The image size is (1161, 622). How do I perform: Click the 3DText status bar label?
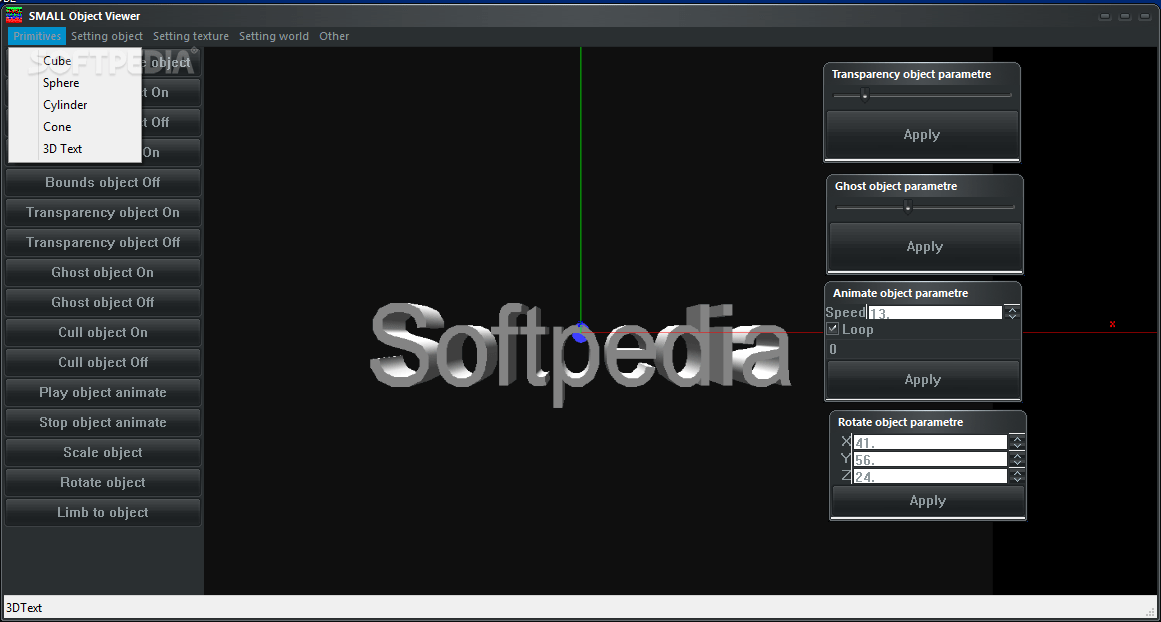pos(24,608)
